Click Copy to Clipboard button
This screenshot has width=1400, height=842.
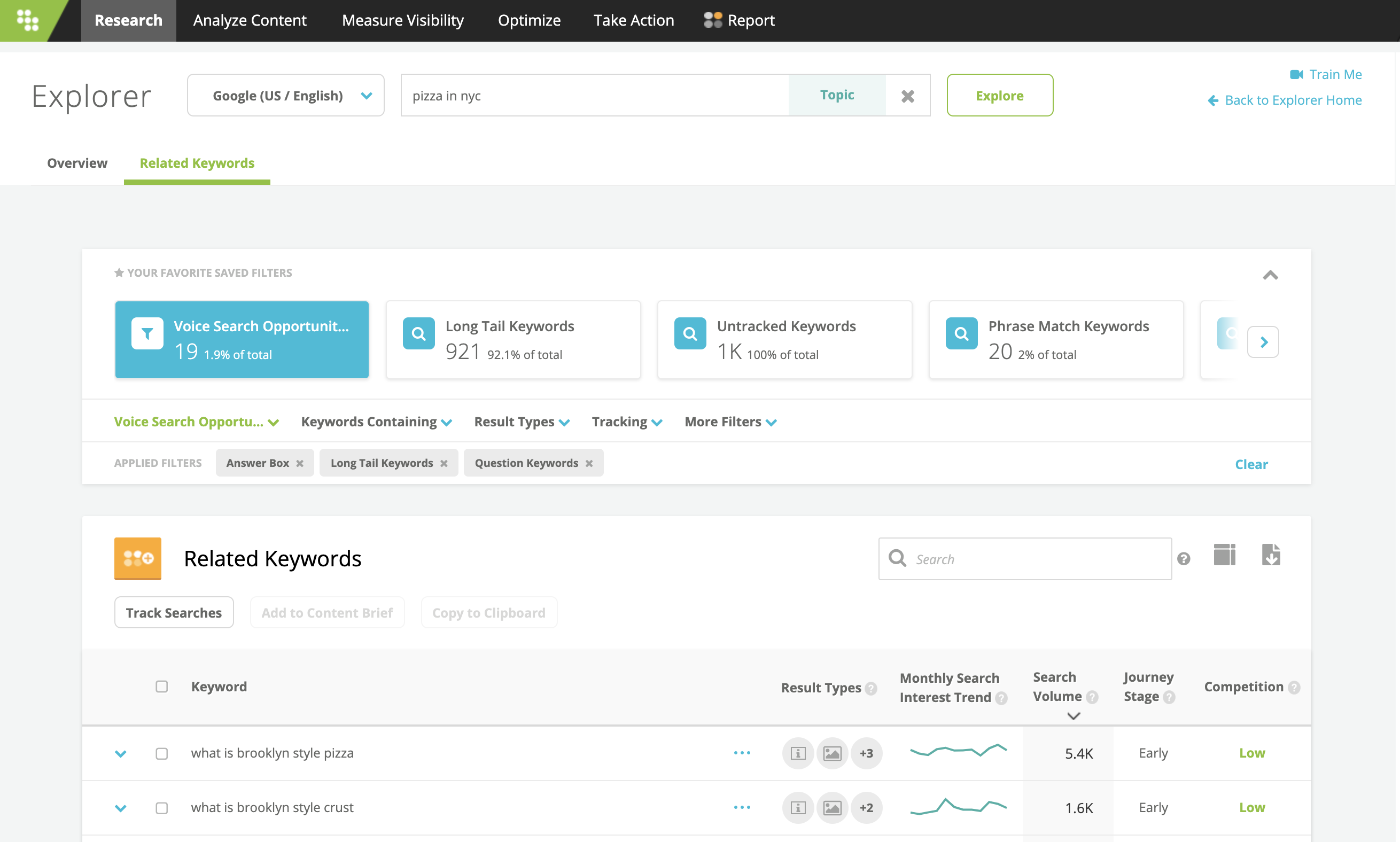tap(488, 612)
